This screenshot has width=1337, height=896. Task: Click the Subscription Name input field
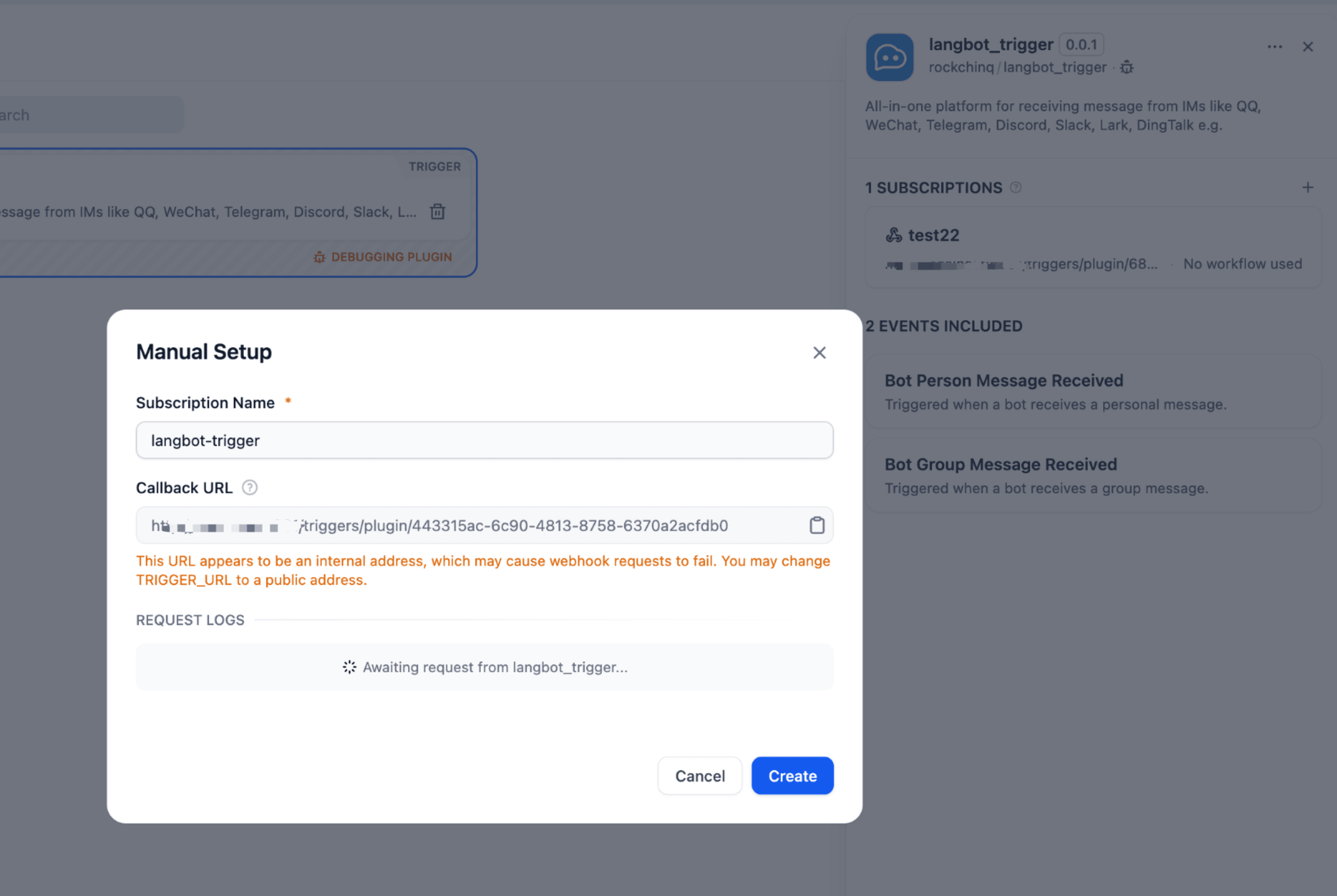tap(484, 440)
